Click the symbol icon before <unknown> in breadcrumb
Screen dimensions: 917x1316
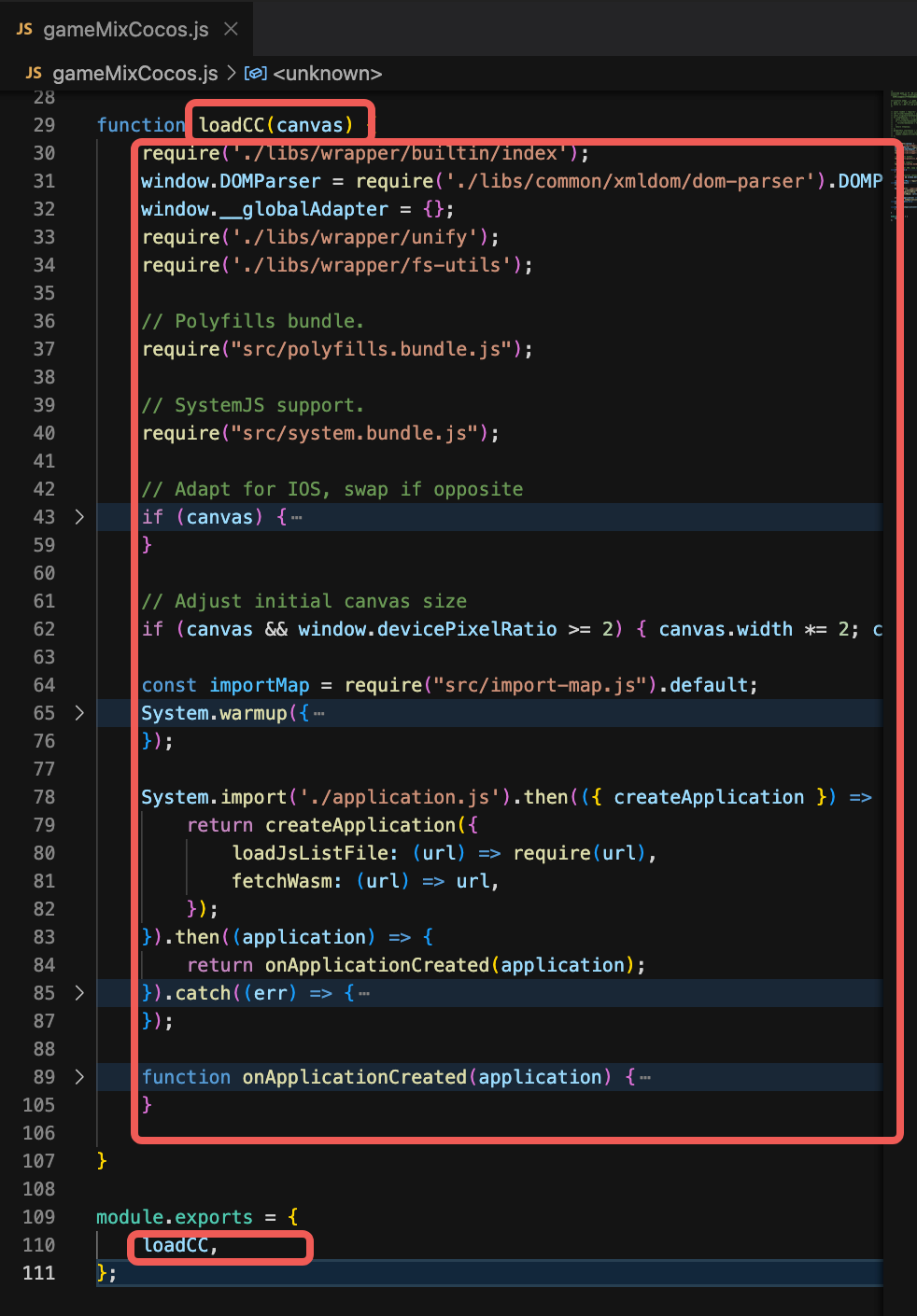click(x=255, y=73)
